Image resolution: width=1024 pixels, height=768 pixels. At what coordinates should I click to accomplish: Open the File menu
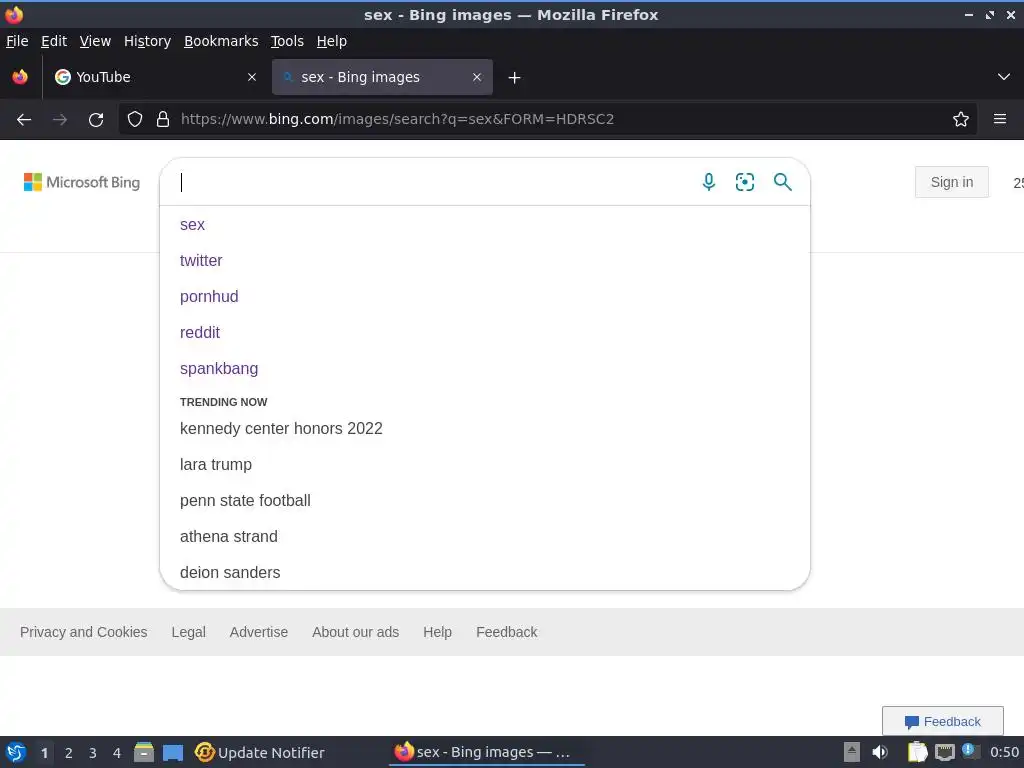coord(17,41)
